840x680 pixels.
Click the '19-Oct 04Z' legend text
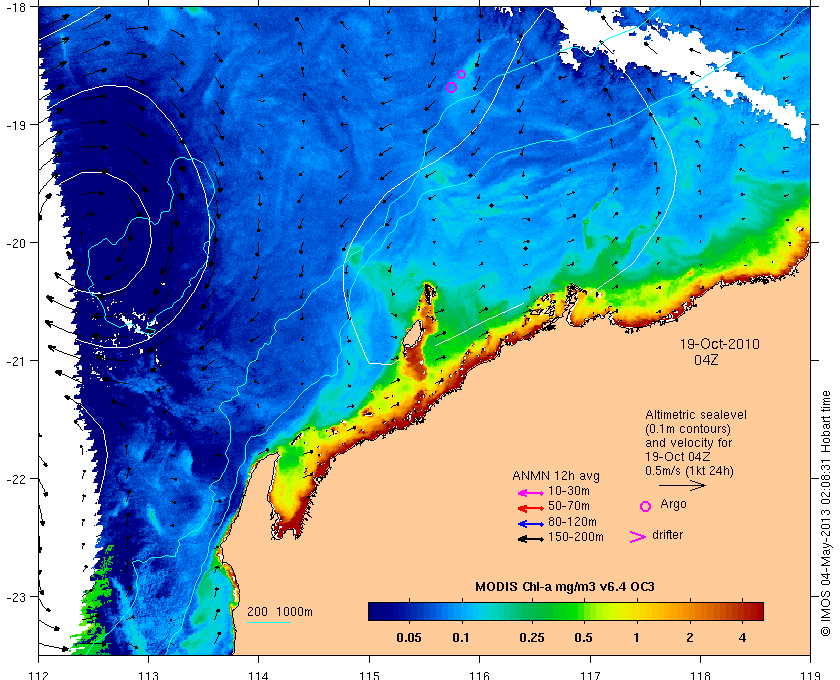(x=678, y=457)
